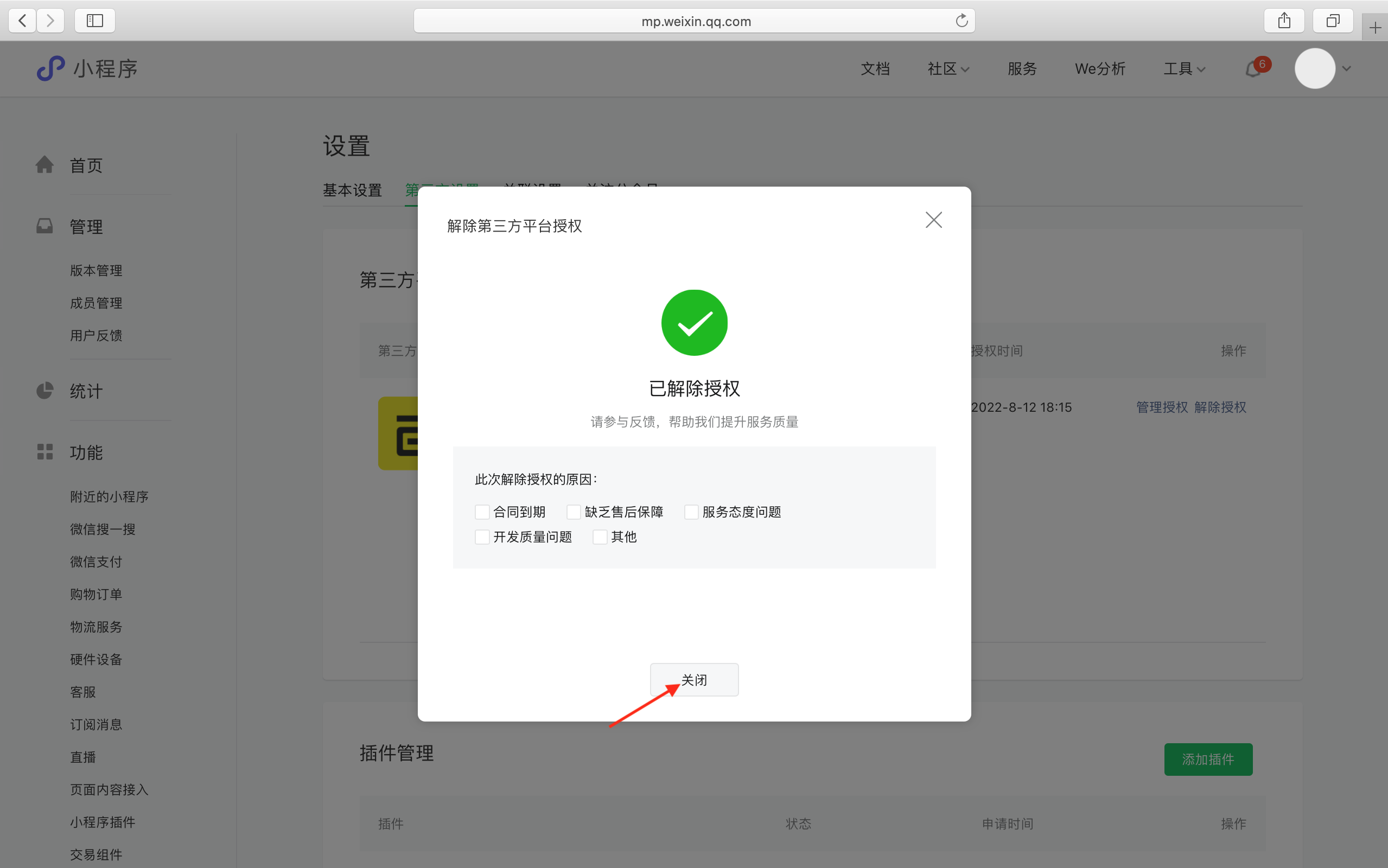Click the 授权时间 column header
Image resolution: width=1388 pixels, height=868 pixels.
coord(997,350)
